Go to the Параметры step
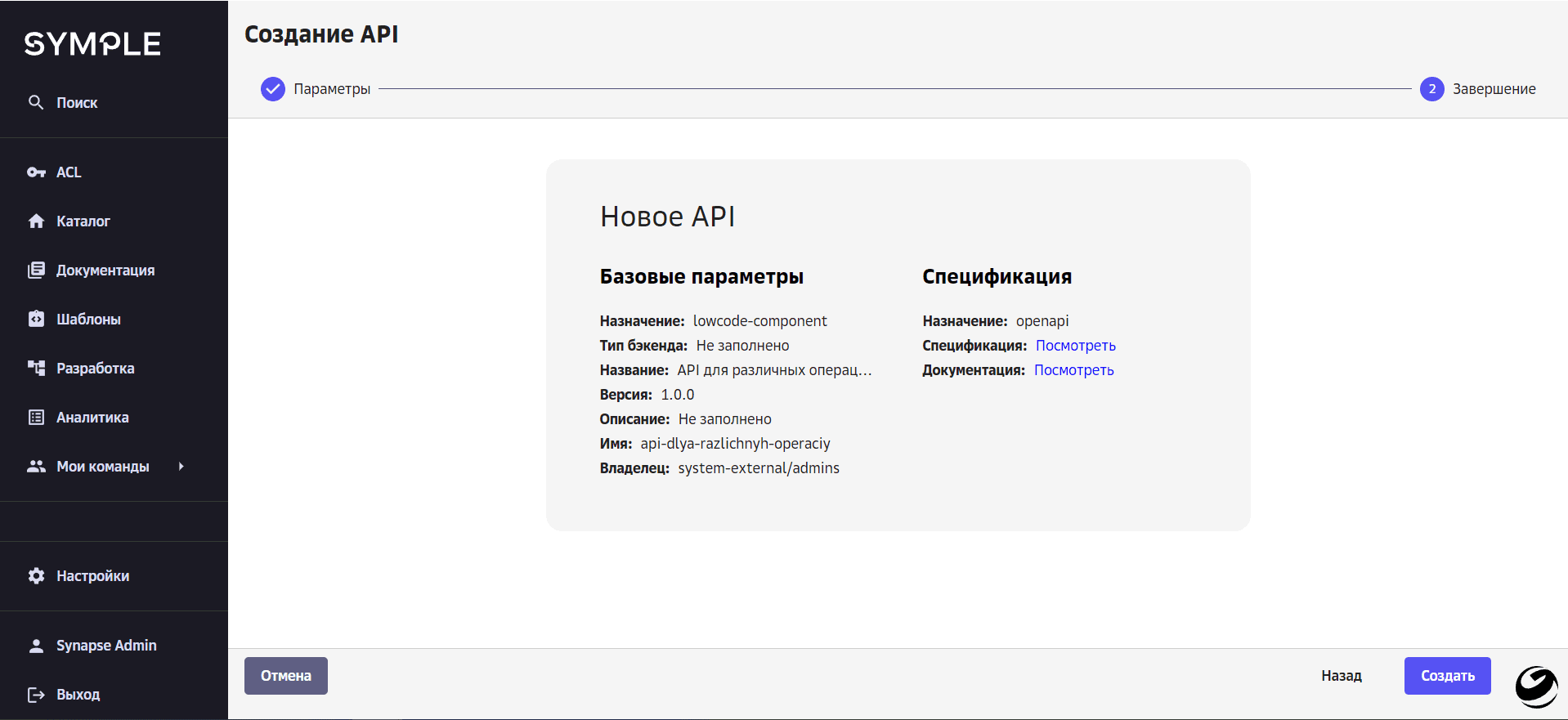The height and width of the screenshot is (720, 1568). pos(332,89)
